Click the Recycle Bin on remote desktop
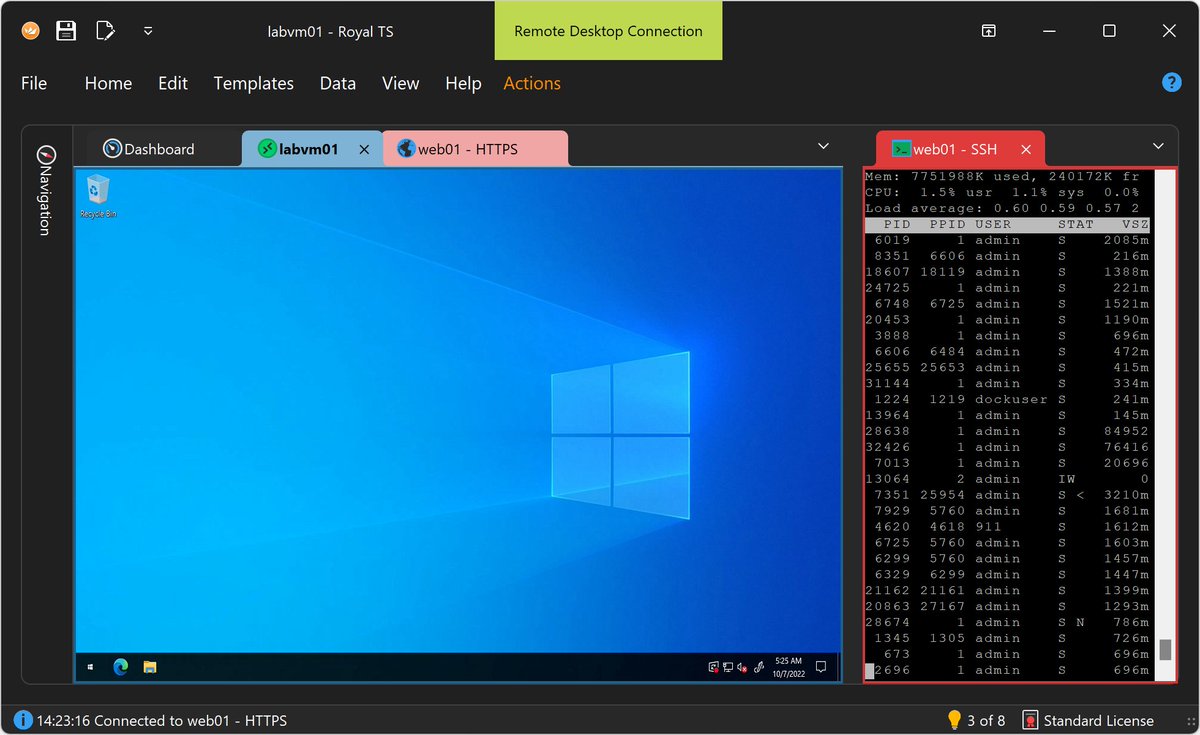The image size is (1200, 735). pyautogui.click(x=99, y=196)
